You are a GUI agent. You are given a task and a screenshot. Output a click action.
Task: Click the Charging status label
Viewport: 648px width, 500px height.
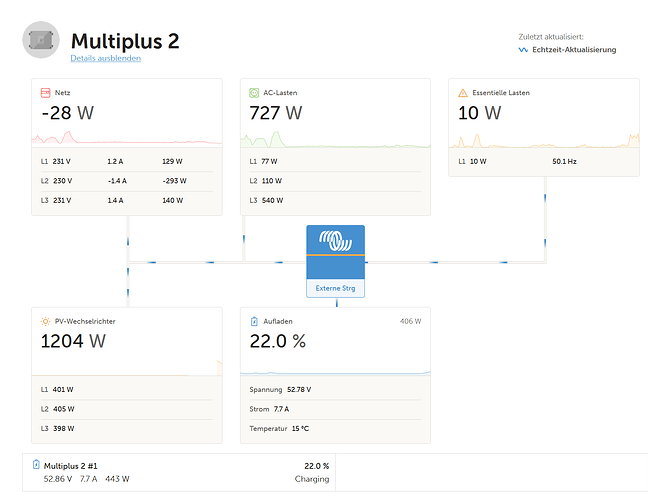click(311, 479)
